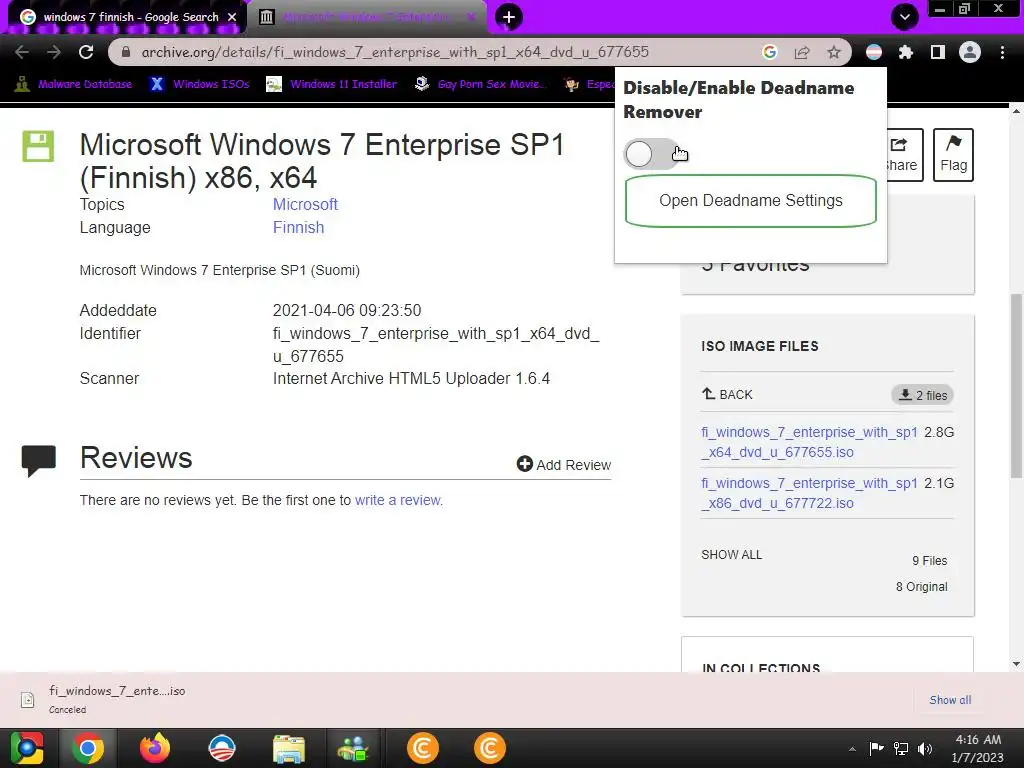This screenshot has width=1024, height=768.
Task: View site security lock icon
Action: [126, 52]
